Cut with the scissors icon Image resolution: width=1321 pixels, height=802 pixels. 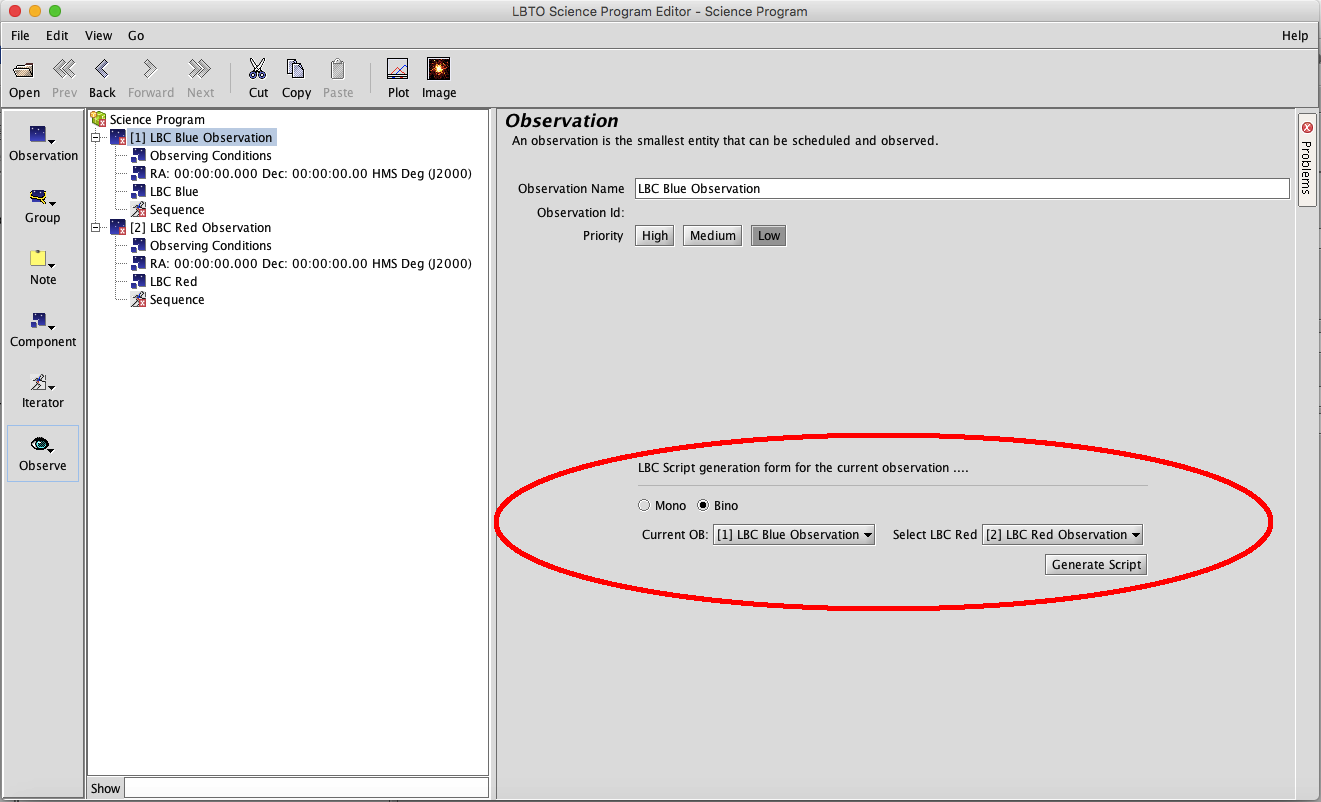258,69
